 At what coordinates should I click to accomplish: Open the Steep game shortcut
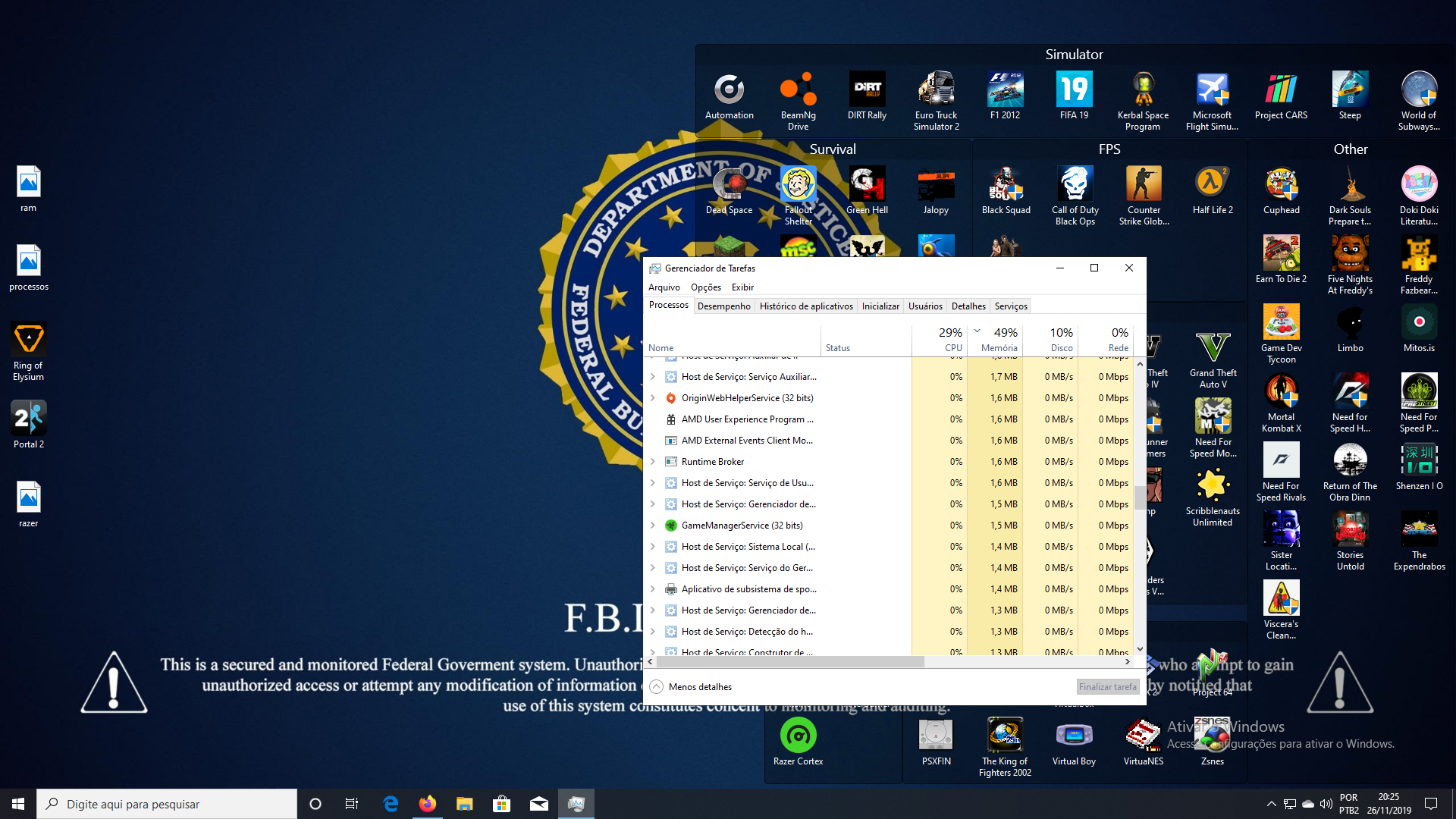(1350, 96)
